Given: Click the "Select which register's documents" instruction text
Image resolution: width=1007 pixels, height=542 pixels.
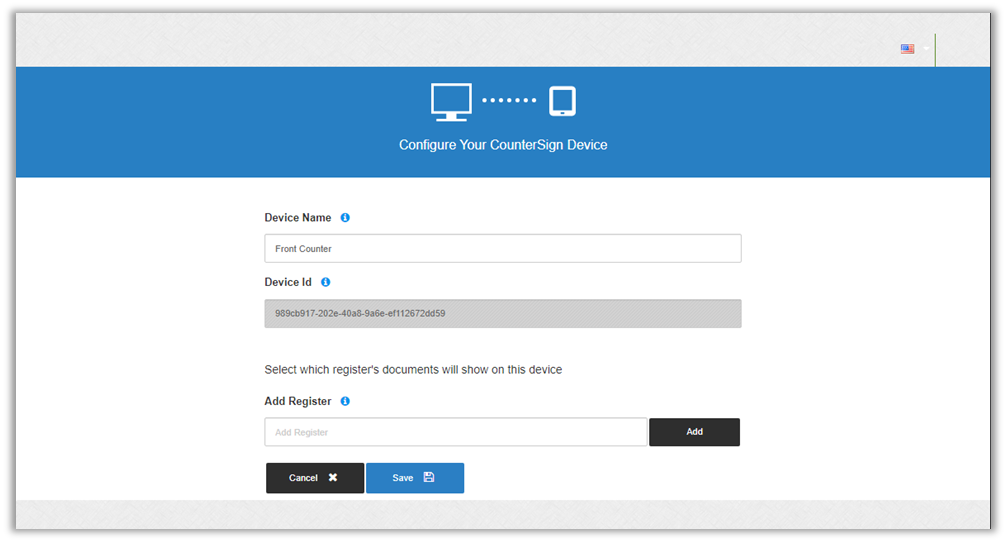Looking at the screenshot, I should 413,369.
